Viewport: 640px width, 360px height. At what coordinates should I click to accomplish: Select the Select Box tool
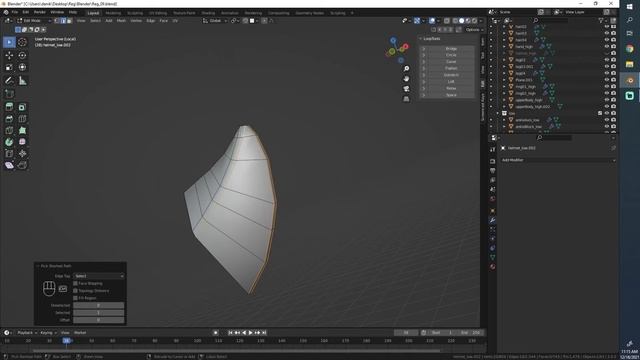(x=9, y=42)
